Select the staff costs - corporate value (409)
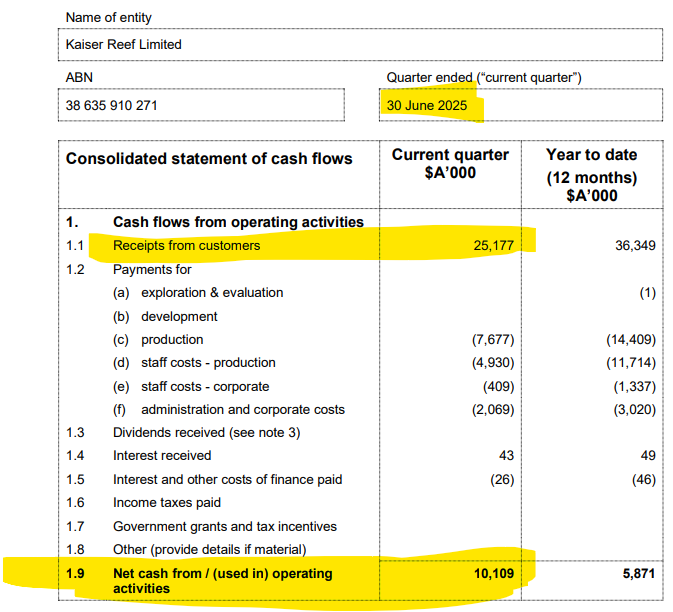 coord(497,386)
